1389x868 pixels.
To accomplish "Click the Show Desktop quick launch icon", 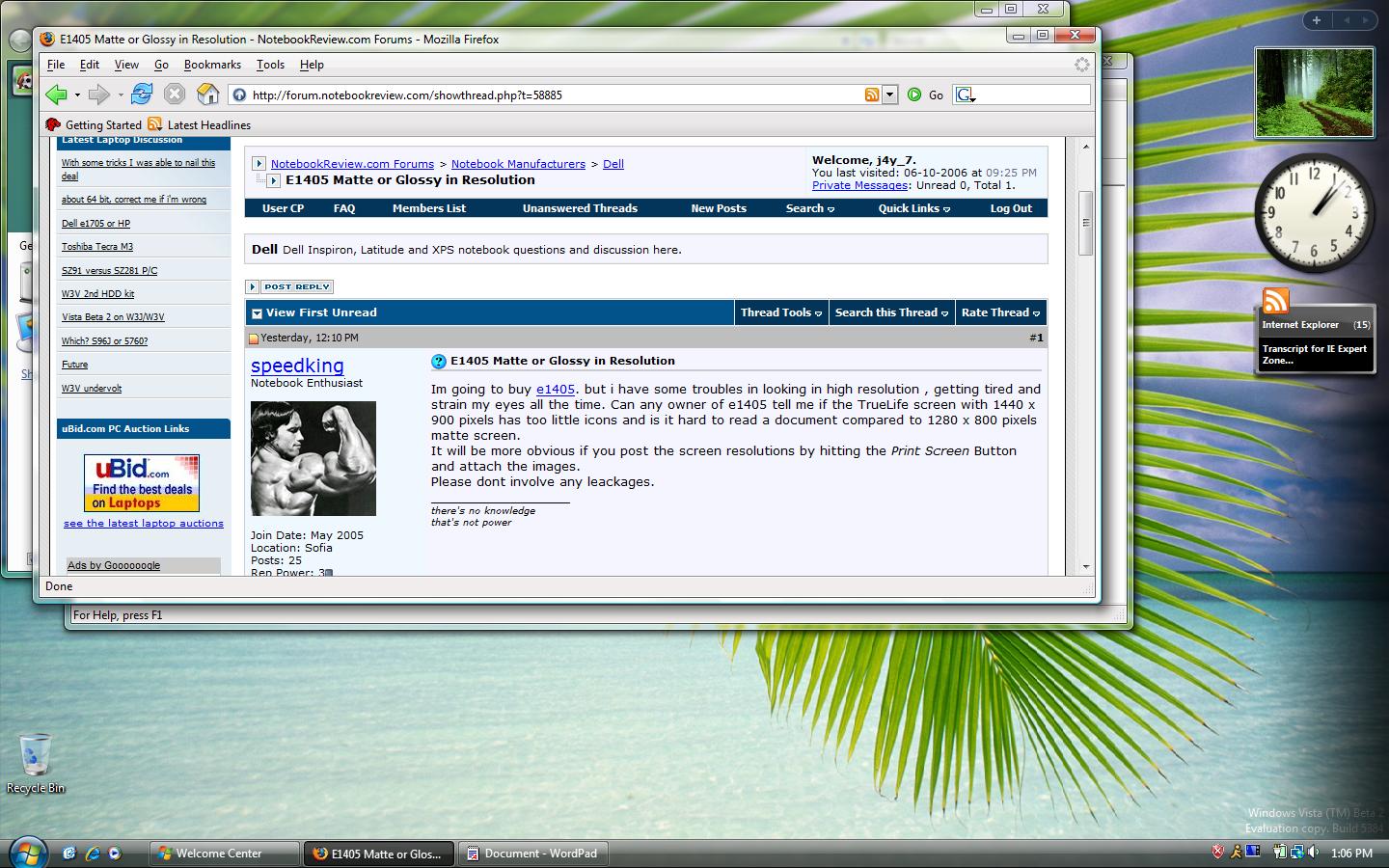I will point(69,854).
